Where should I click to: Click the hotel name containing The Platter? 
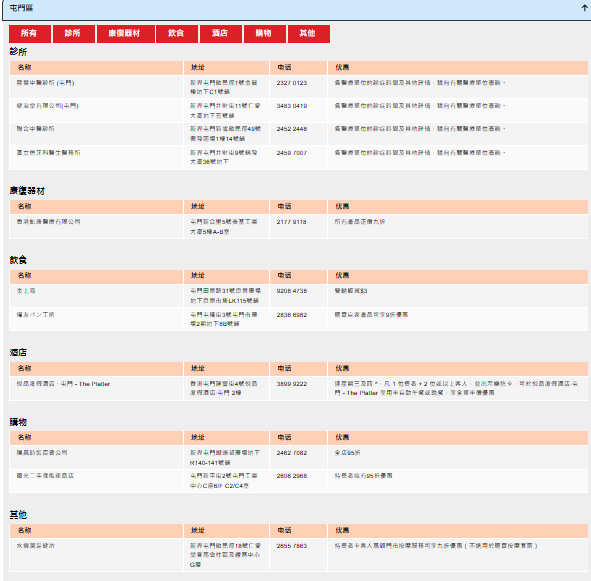(63, 384)
